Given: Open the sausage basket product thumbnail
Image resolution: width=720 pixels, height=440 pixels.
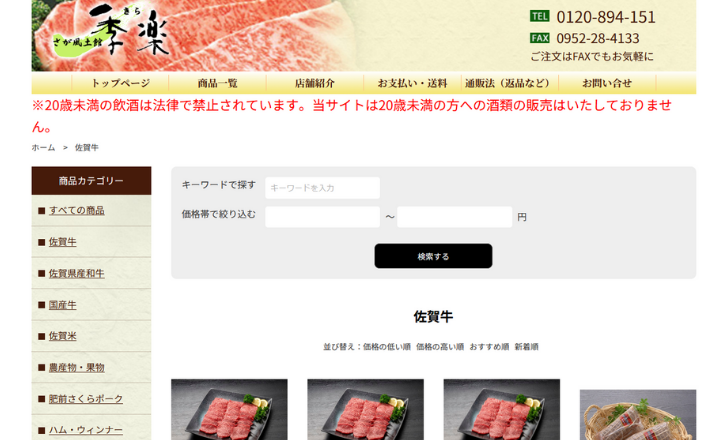Looking at the screenshot, I should [638, 415].
